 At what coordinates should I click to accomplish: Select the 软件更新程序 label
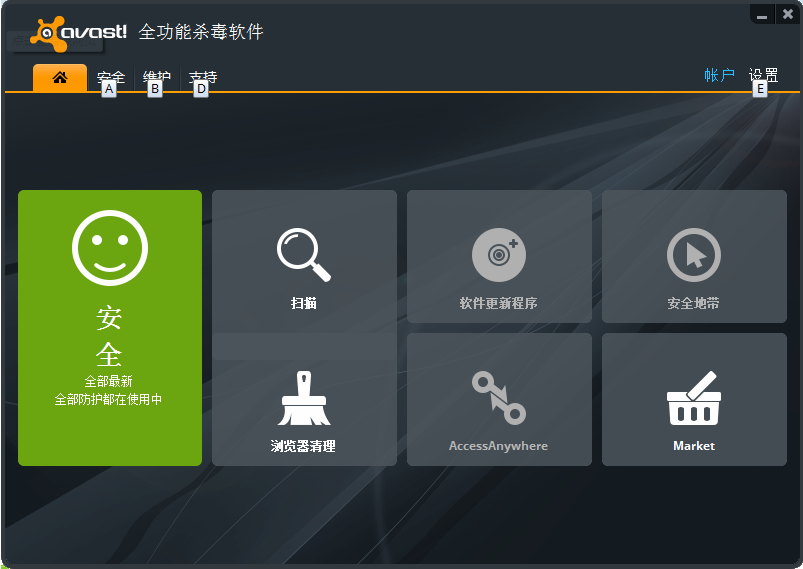pyautogui.click(x=499, y=303)
